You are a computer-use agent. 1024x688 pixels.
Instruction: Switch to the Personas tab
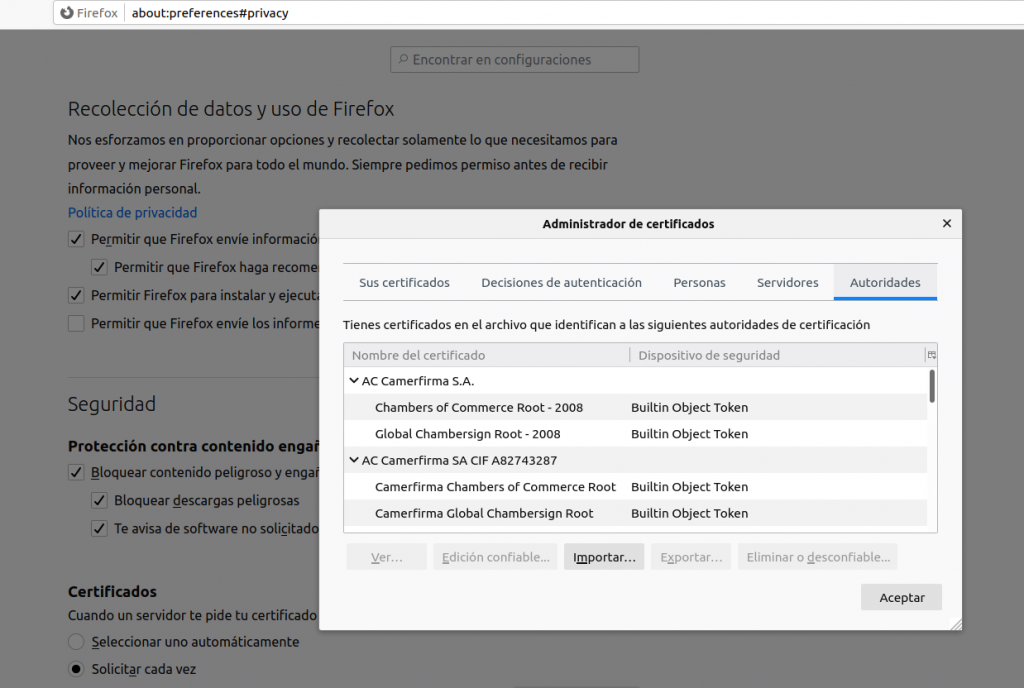tap(699, 283)
